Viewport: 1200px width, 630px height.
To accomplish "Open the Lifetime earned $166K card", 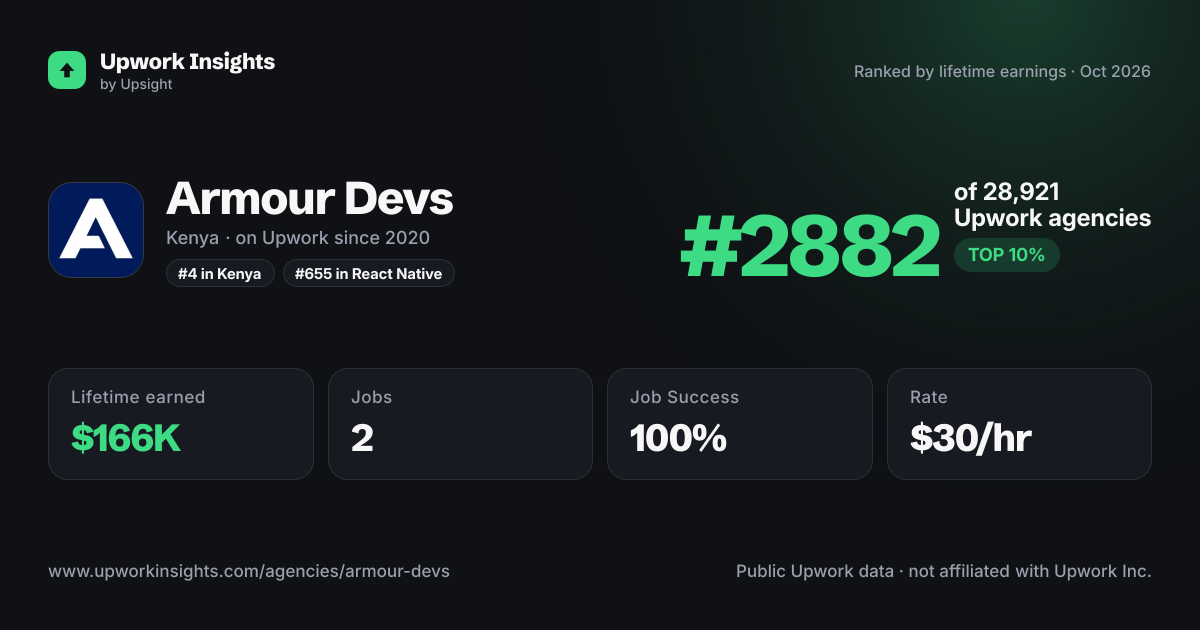I will 181,424.
